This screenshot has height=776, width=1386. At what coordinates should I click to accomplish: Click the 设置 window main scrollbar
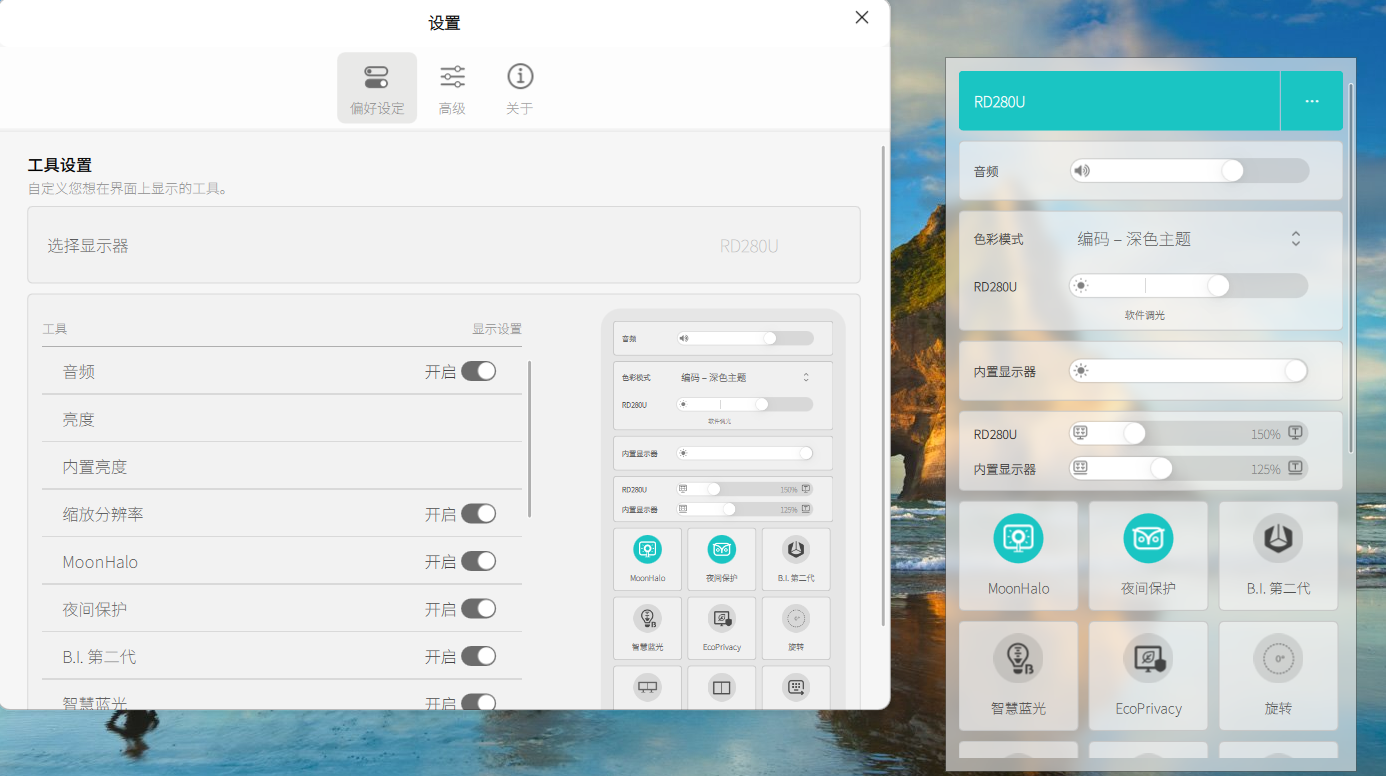pos(883,386)
